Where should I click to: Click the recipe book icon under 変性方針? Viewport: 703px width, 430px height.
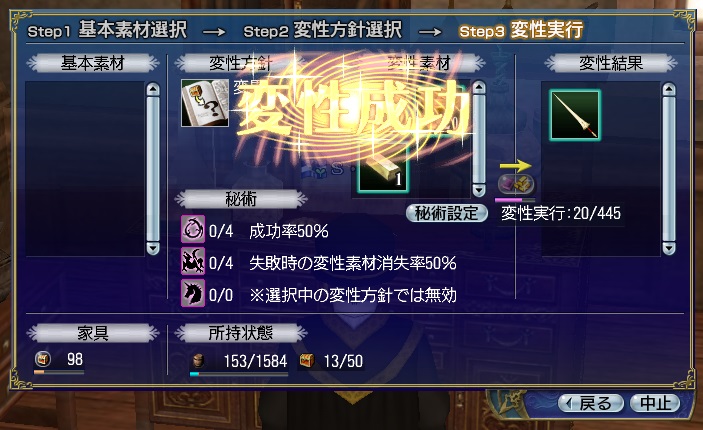(205, 103)
